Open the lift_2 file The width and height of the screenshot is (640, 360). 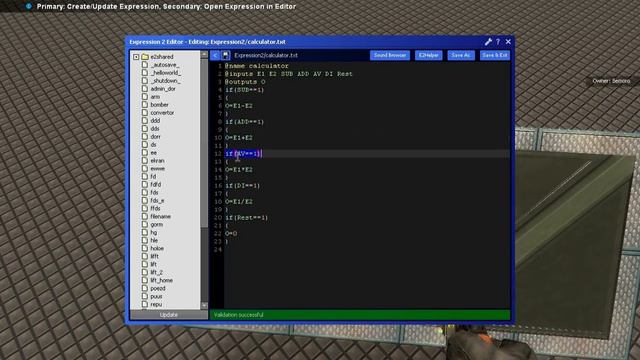156,272
